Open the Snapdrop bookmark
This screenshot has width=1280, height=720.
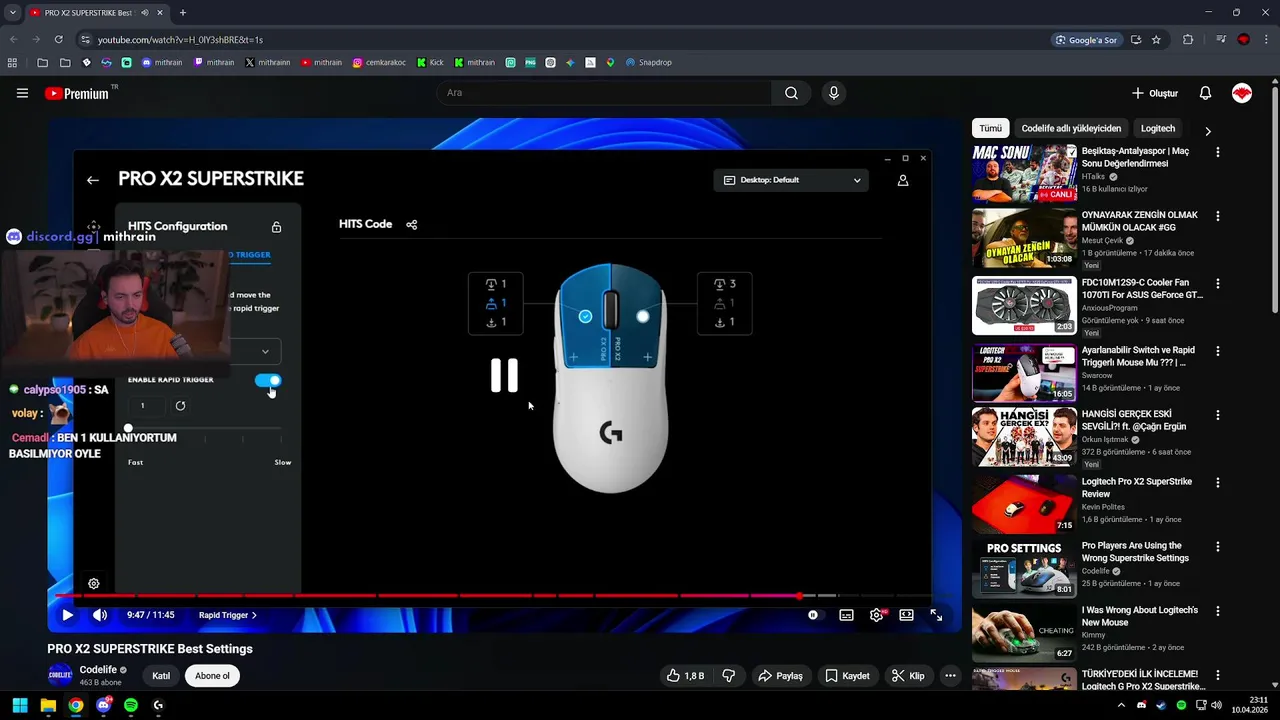[649, 62]
